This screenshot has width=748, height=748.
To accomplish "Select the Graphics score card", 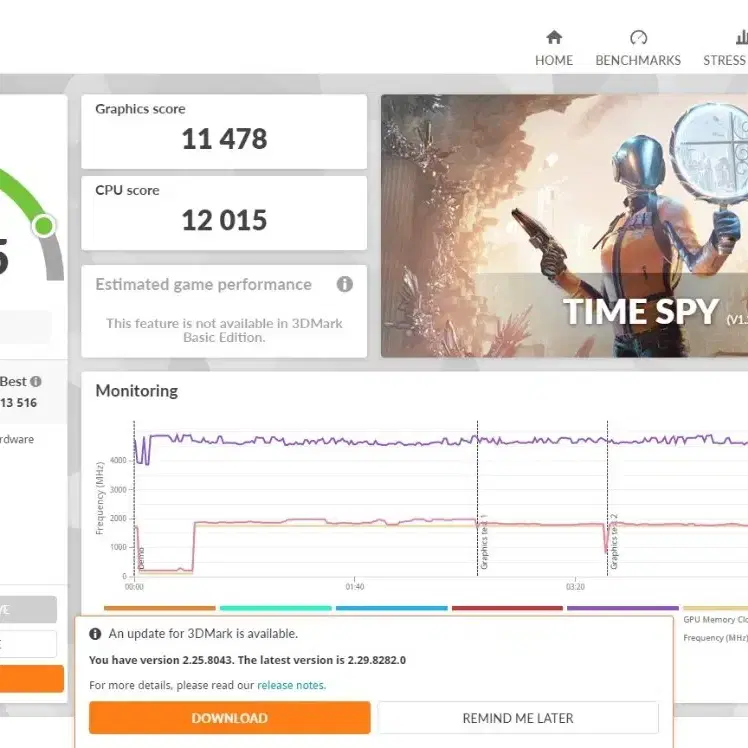I will (224, 132).
